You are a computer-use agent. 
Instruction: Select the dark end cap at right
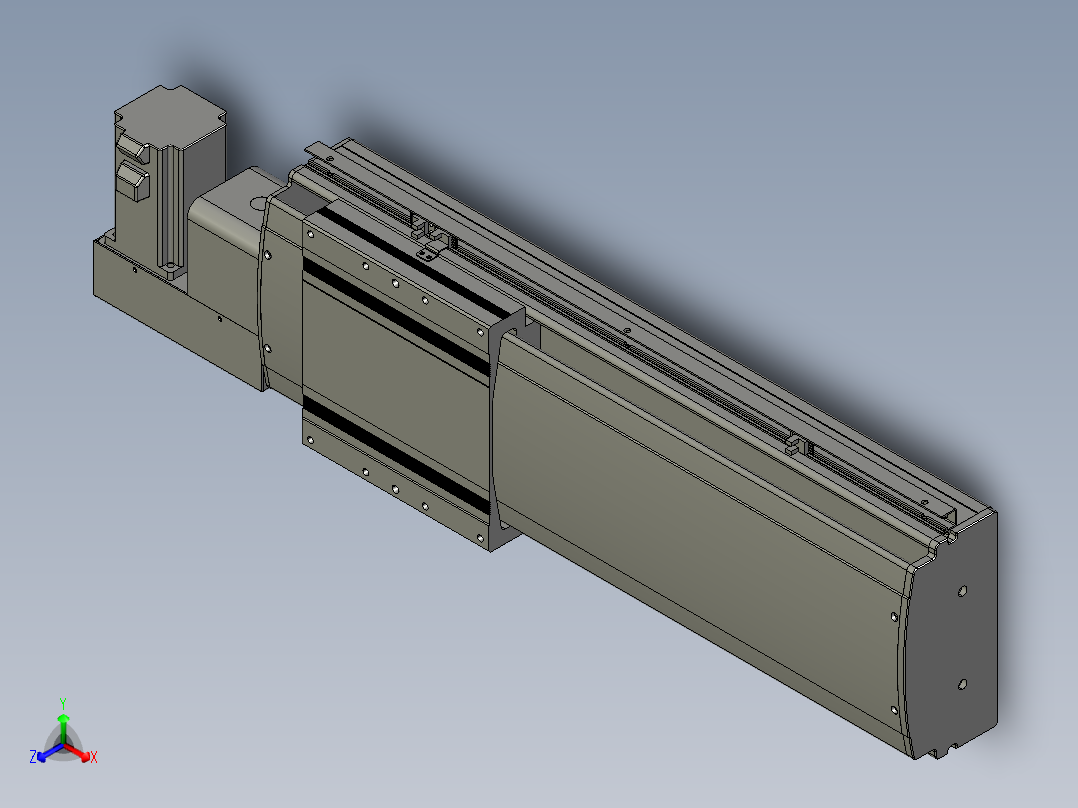click(x=954, y=636)
